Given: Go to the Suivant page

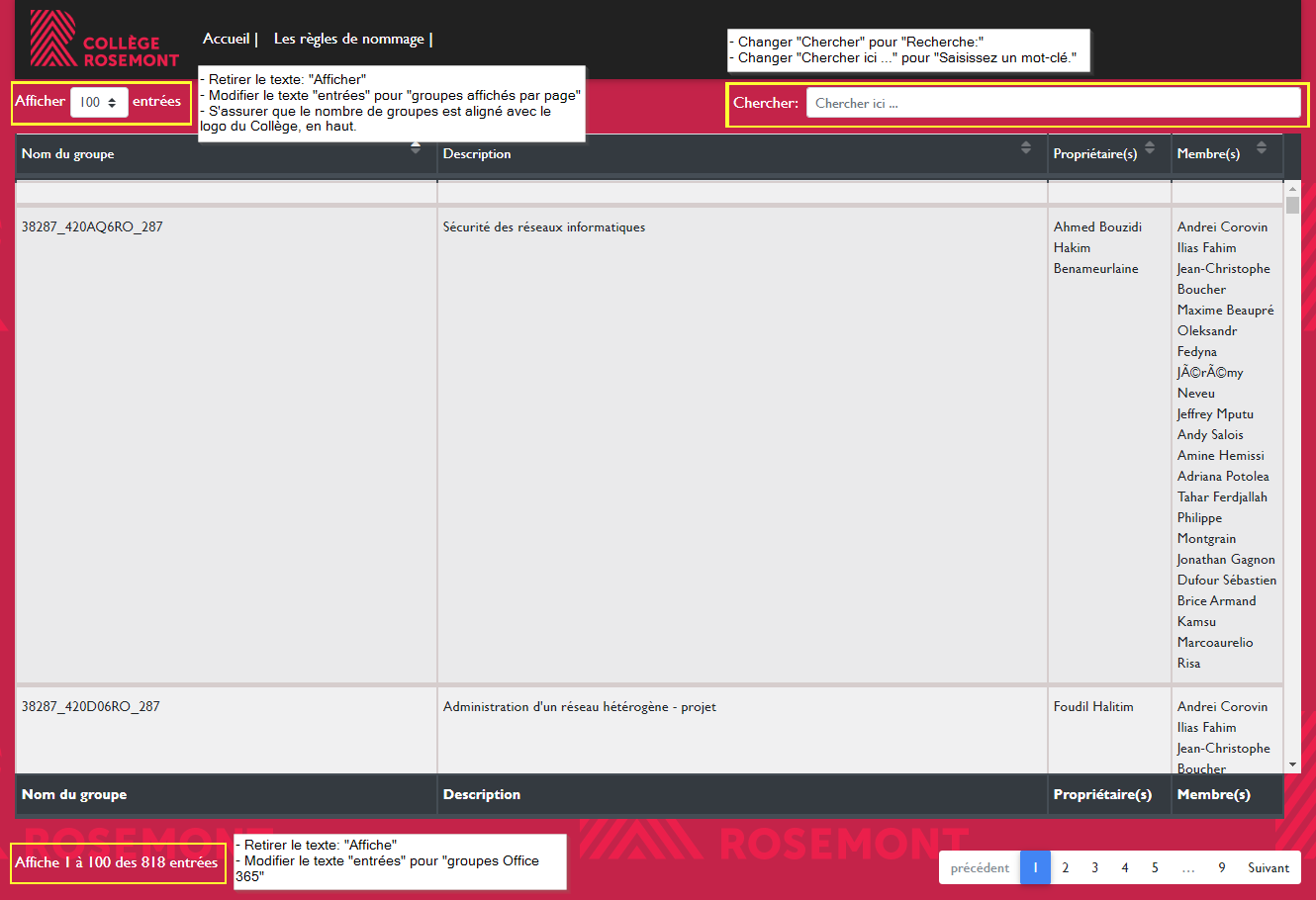Looking at the screenshot, I should (x=1268, y=867).
